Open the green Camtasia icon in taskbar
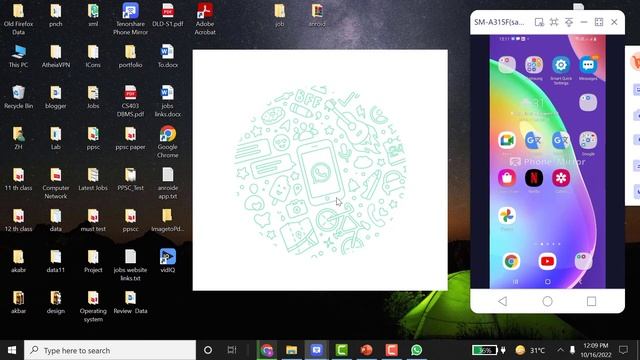 click(342, 350)
